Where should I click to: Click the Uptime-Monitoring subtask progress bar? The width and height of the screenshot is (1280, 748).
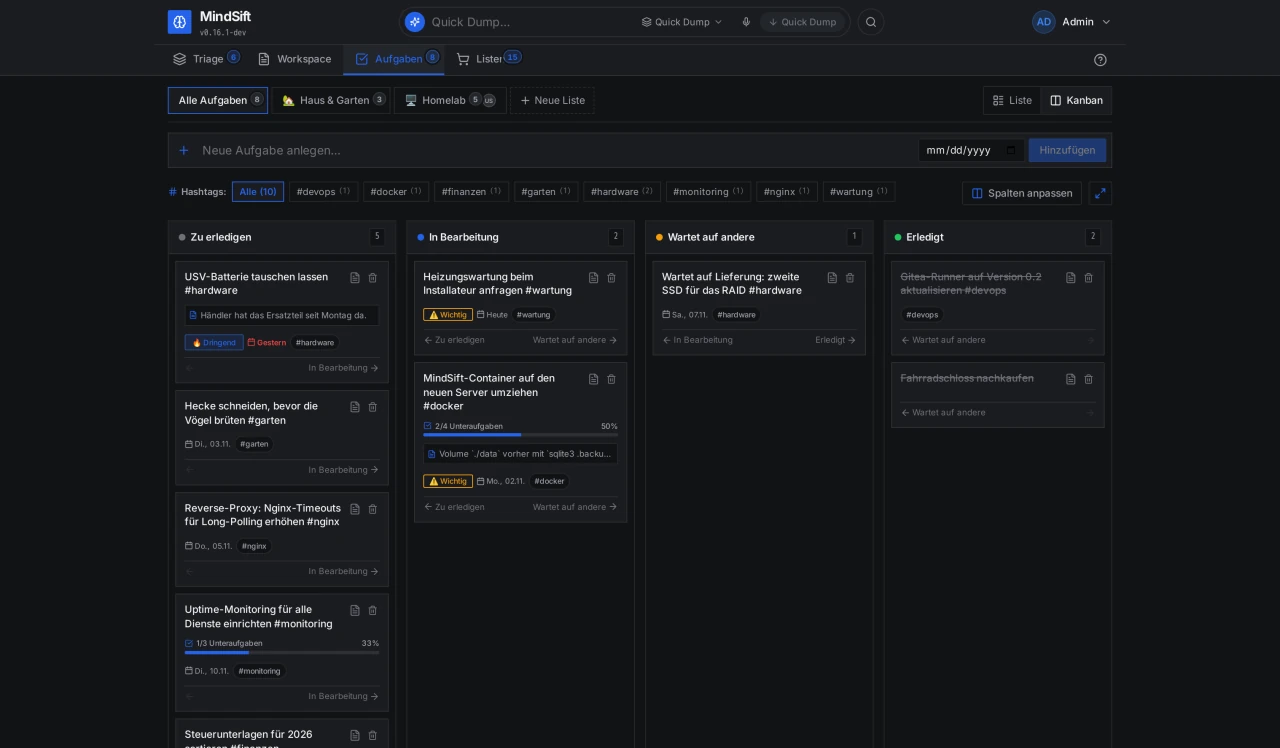coord(282,653)
